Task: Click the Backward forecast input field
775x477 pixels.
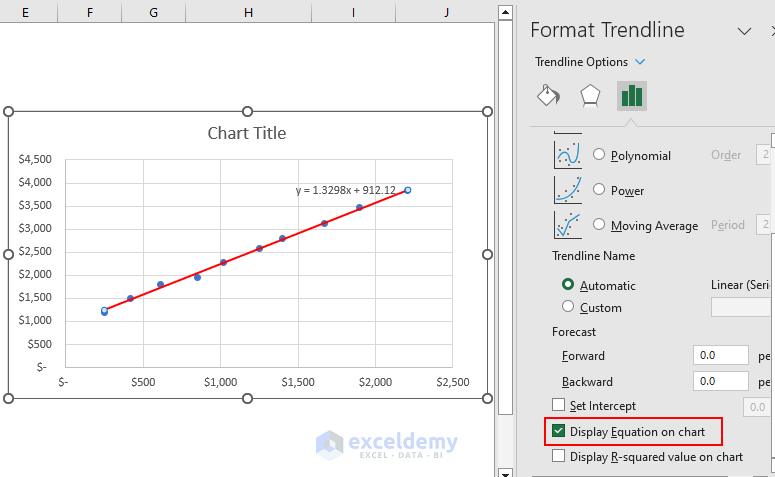Action: 721,381
